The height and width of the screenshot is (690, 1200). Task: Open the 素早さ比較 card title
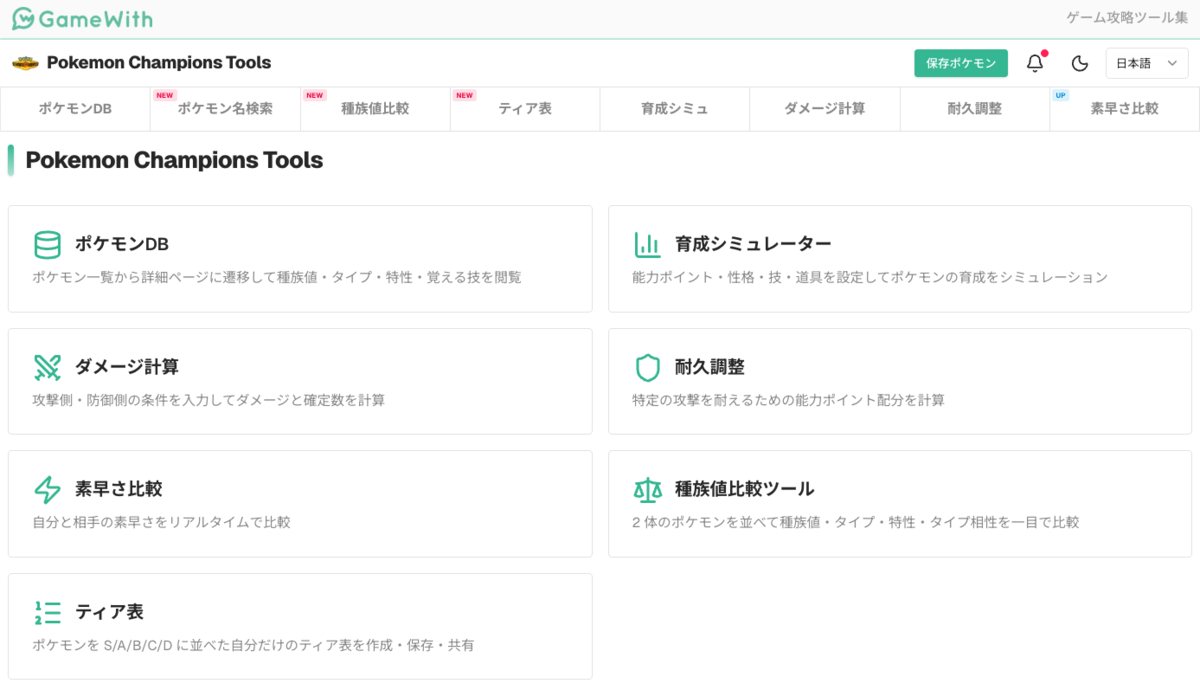pyautogui.click(x=118, y=489)
